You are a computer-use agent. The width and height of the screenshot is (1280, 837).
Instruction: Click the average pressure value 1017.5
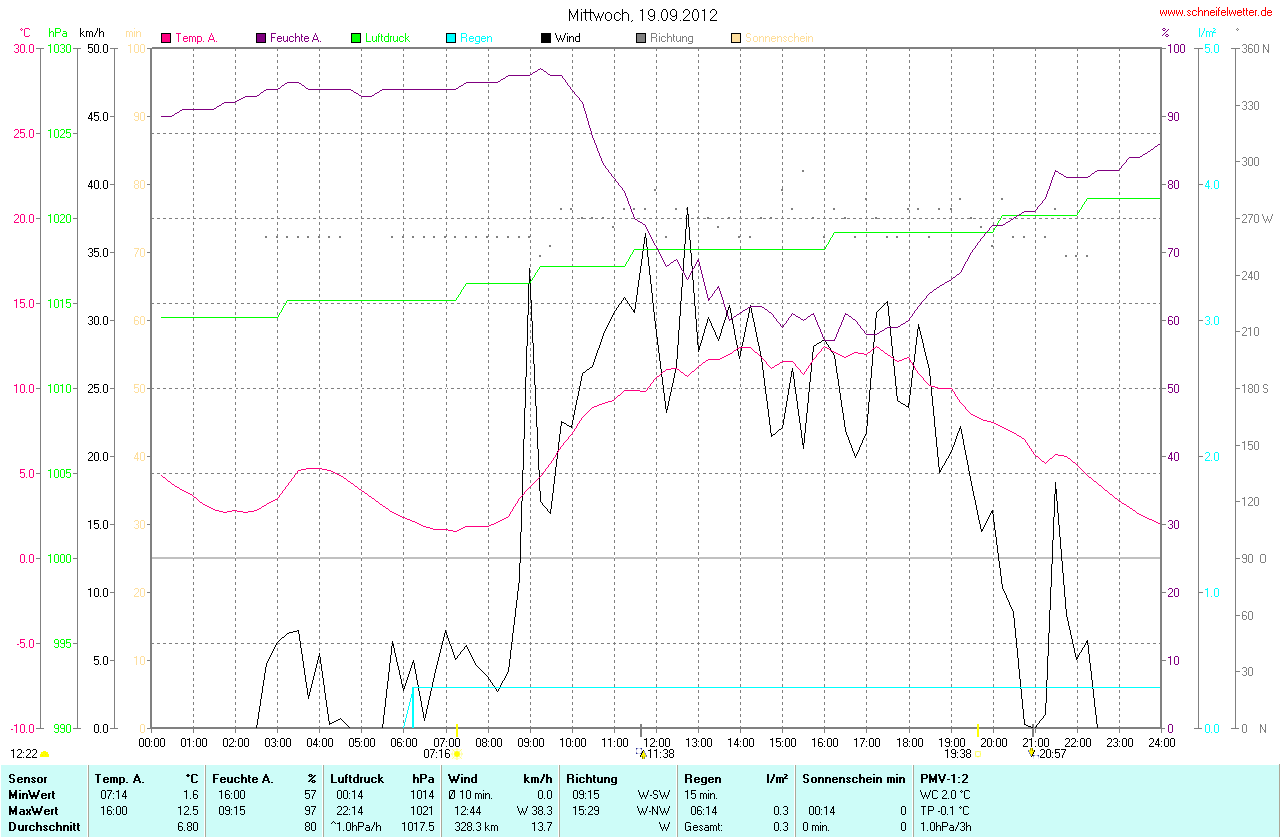[417, 827]
